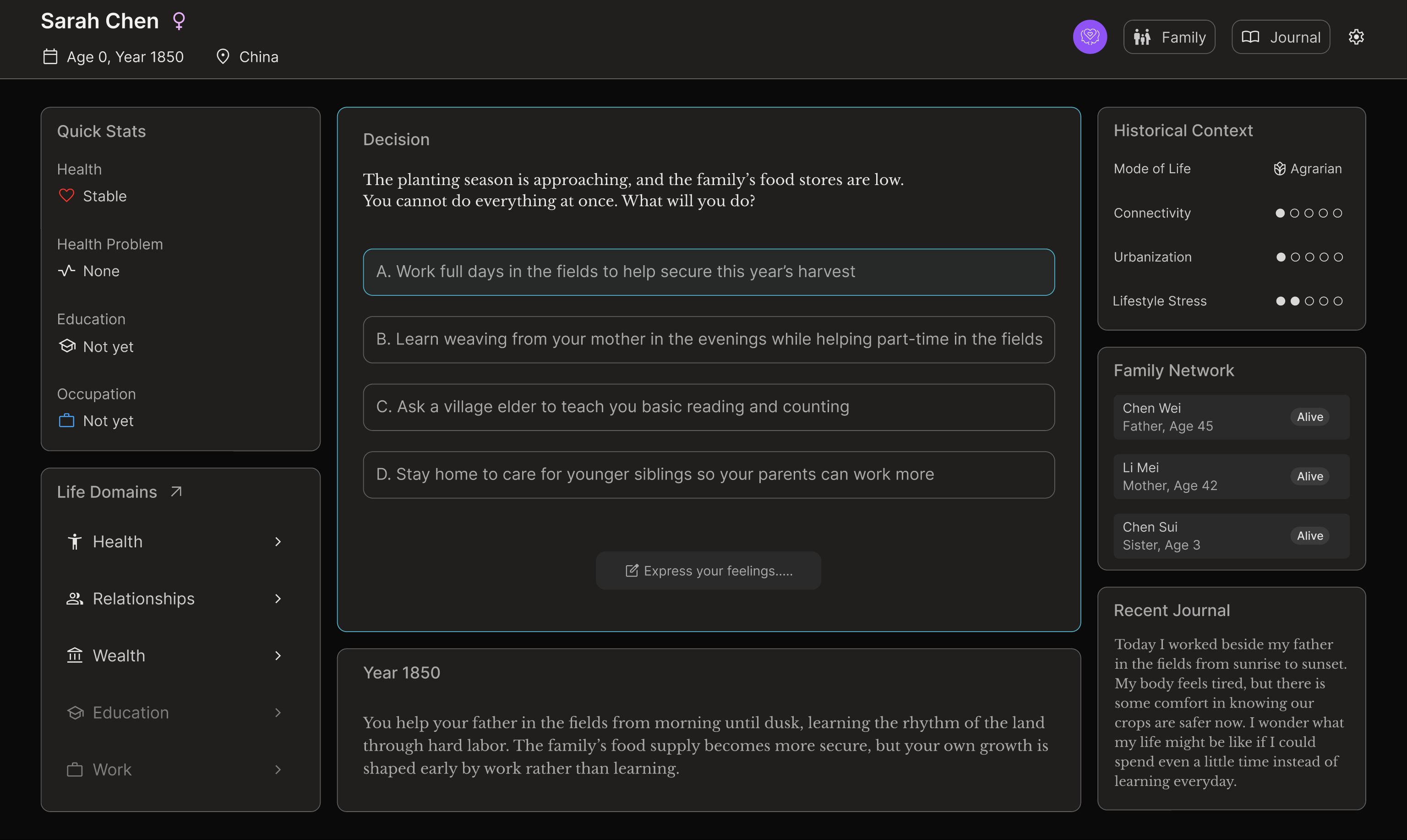Click the pulse icon beside None
The image size is (1407, 840).
point(67,271)
